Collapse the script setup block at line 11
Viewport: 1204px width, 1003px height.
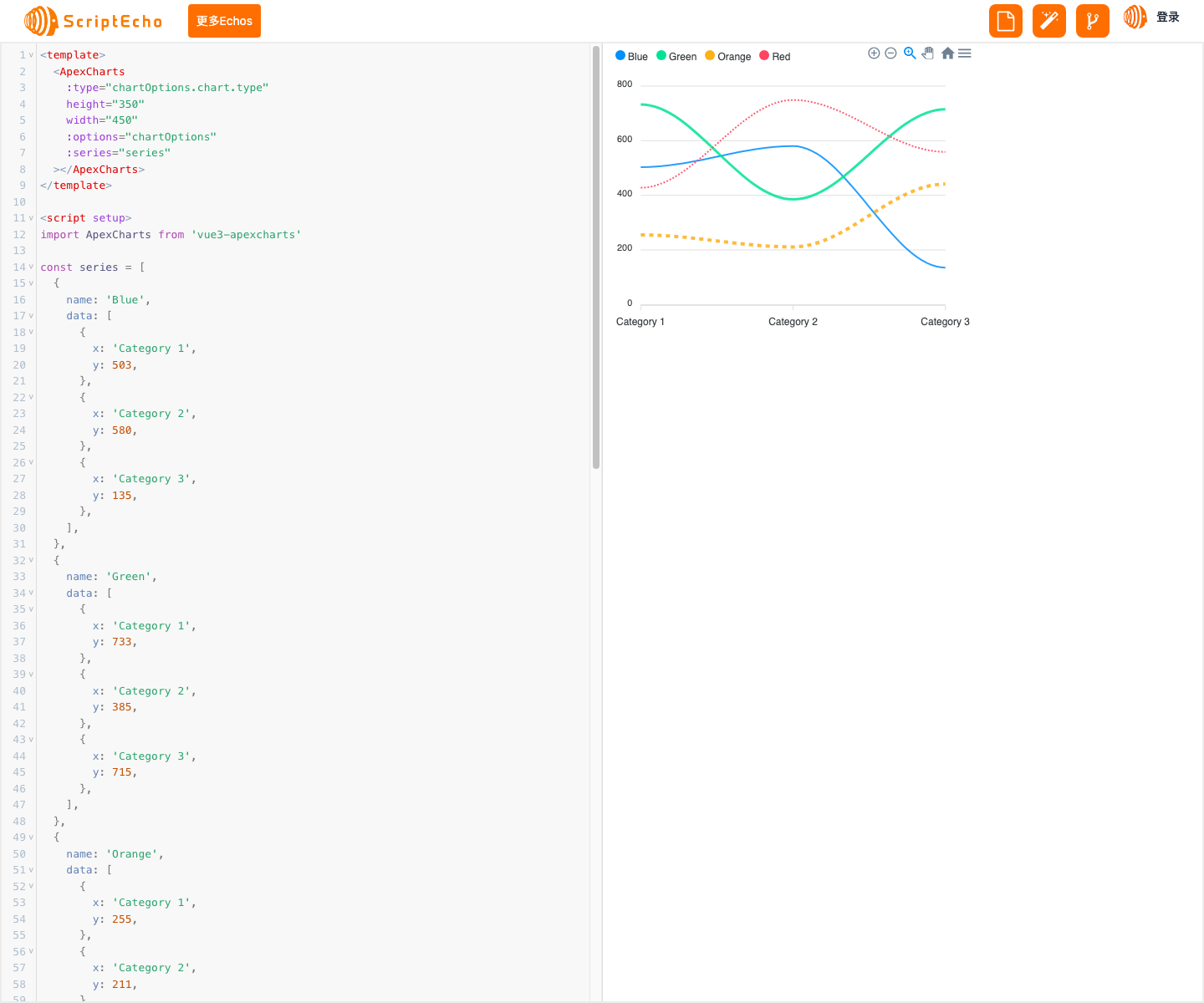(32, 218)
